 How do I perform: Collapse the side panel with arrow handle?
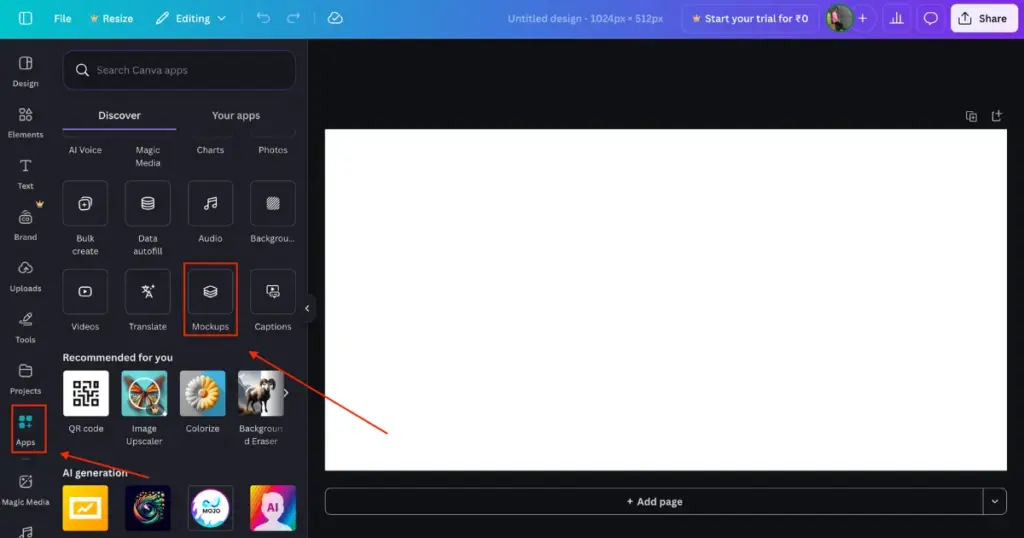(x=307, y=308)
